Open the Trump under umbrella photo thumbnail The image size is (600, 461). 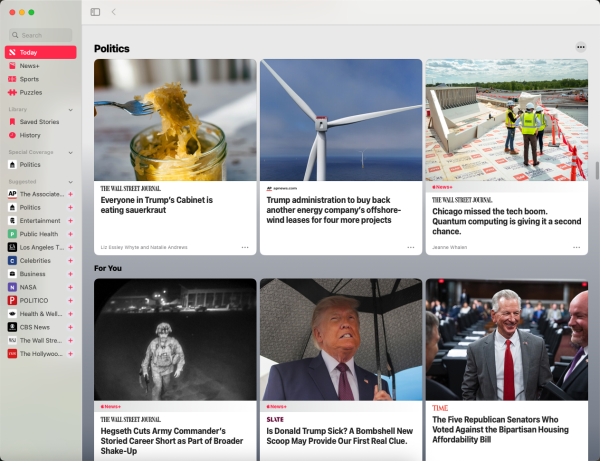coord(341,339)
